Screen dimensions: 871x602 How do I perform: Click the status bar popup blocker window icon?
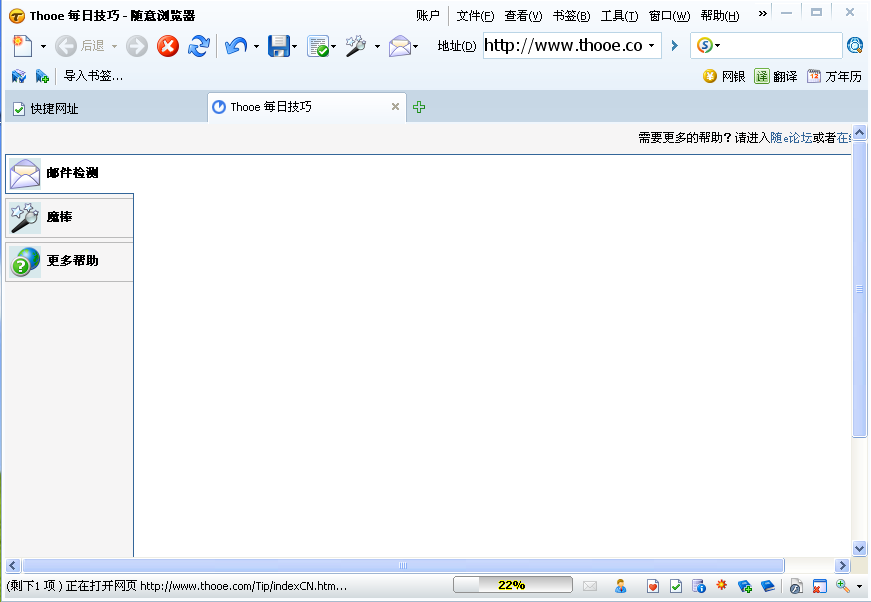click(x=819, y=586)
